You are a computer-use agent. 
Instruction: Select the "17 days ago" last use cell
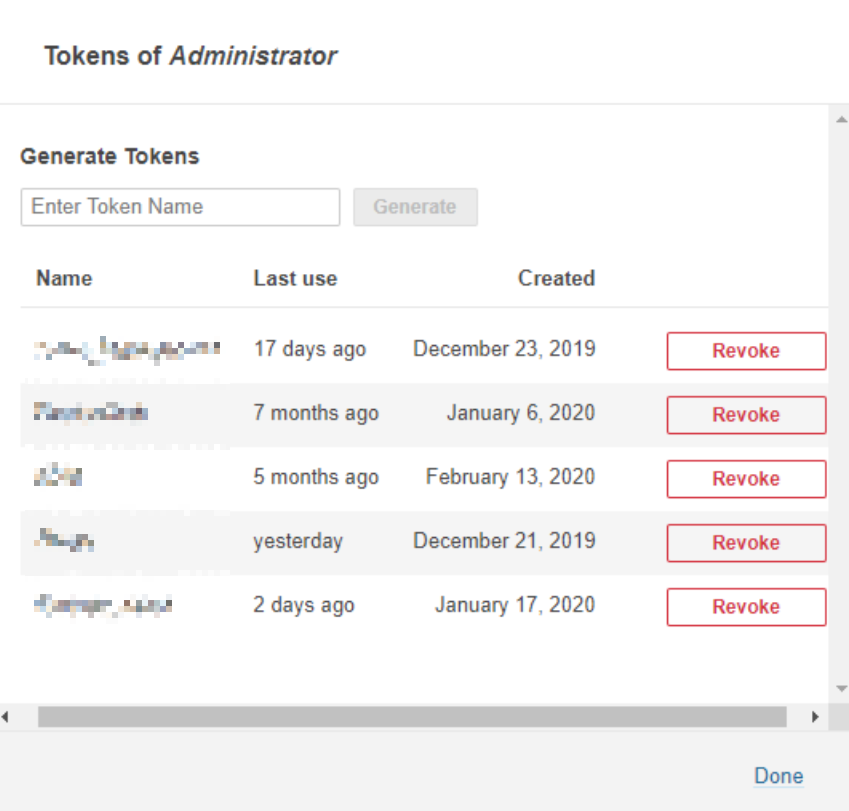click(x=310, y=349)
